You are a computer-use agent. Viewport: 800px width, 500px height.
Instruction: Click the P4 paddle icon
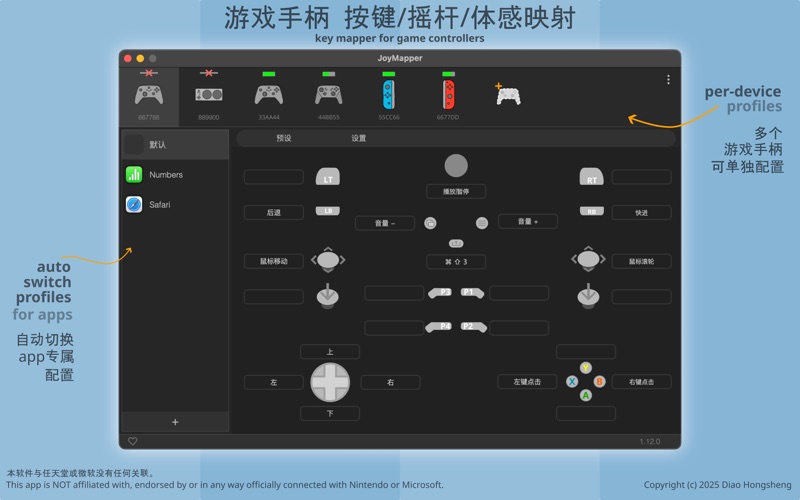tap(439, 327)
